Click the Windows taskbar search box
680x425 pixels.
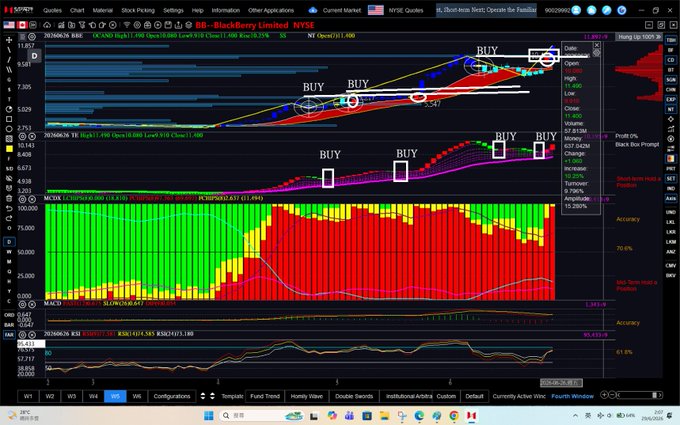pyautogui.click(x=262, y=416)
